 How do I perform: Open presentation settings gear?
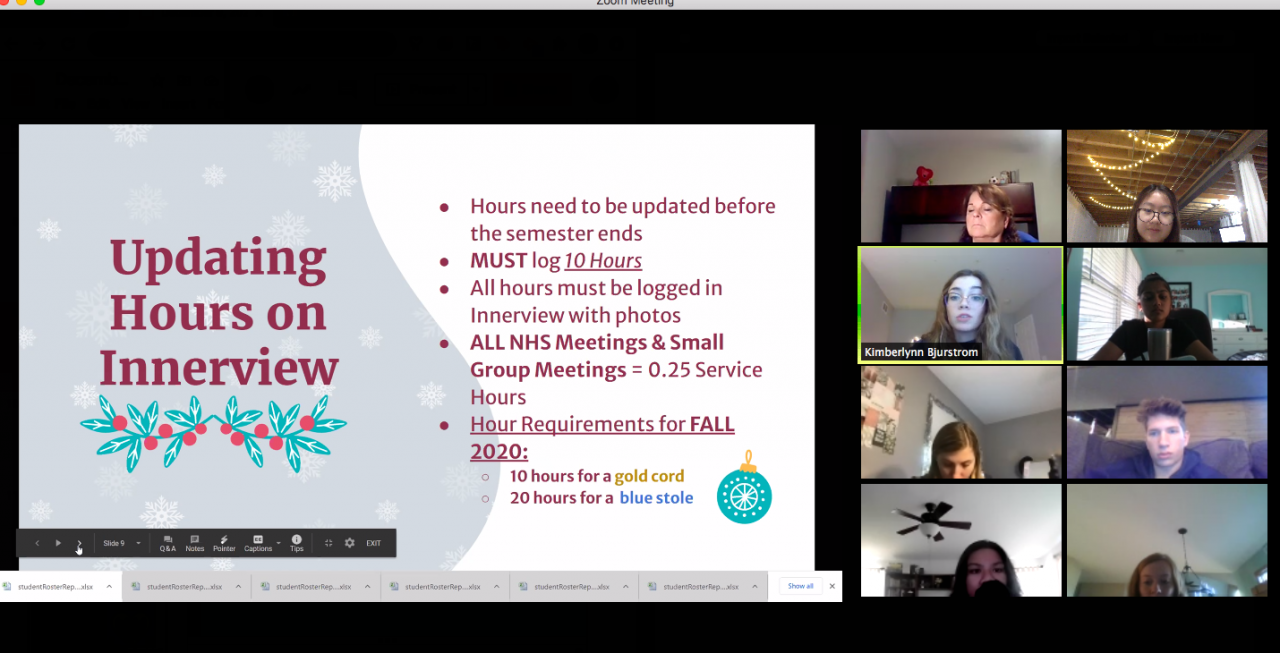[349, 543]
